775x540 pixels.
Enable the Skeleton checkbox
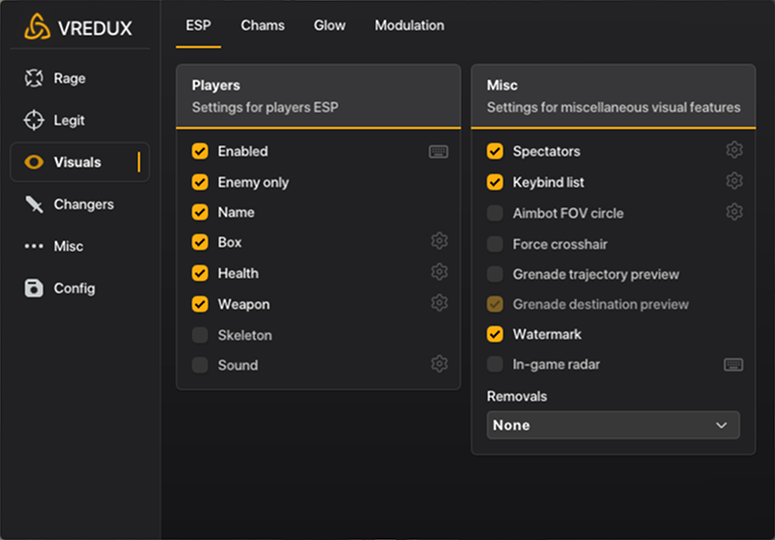pos(200,335)
